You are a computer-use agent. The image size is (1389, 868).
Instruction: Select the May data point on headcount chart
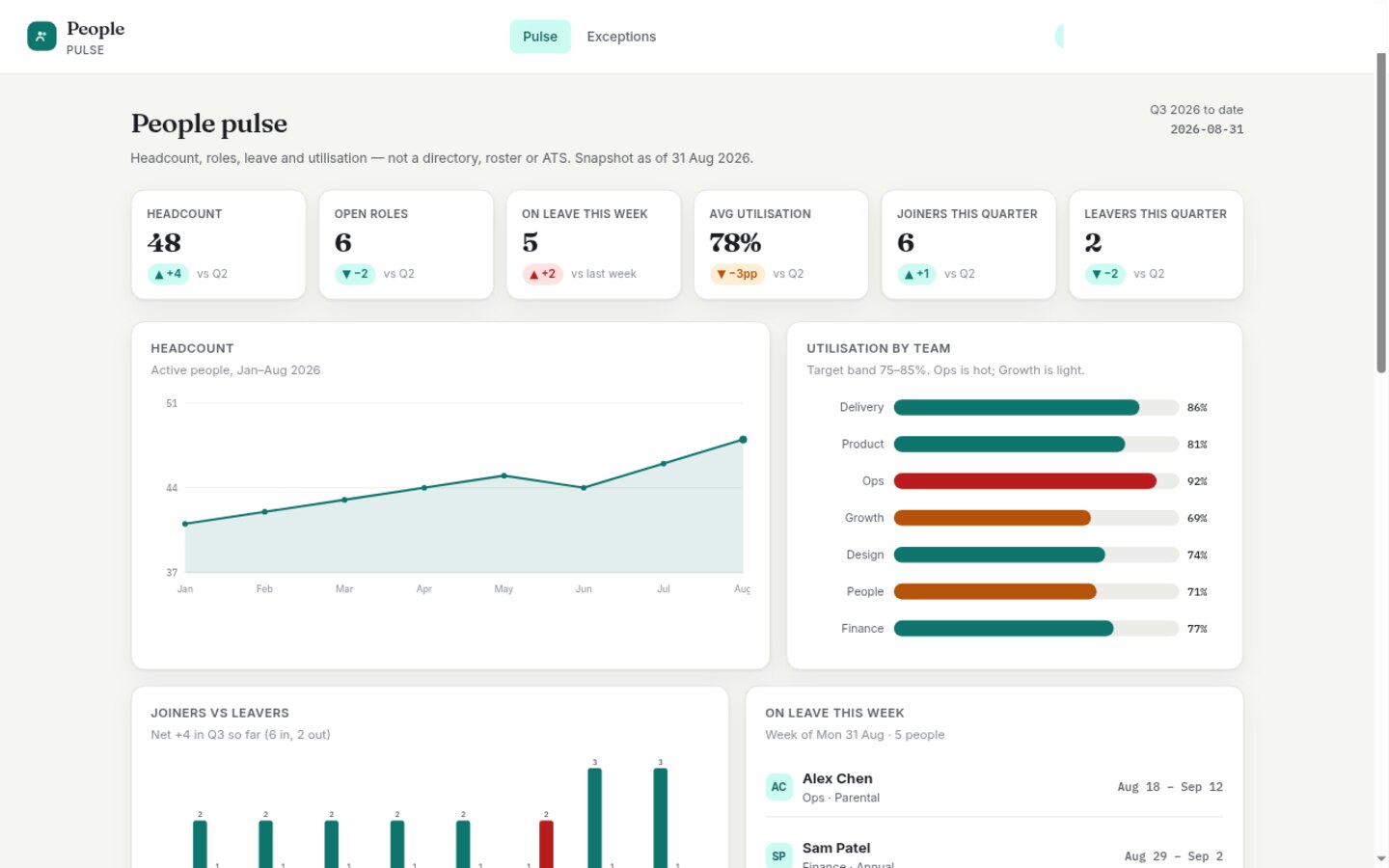[504, 475]
